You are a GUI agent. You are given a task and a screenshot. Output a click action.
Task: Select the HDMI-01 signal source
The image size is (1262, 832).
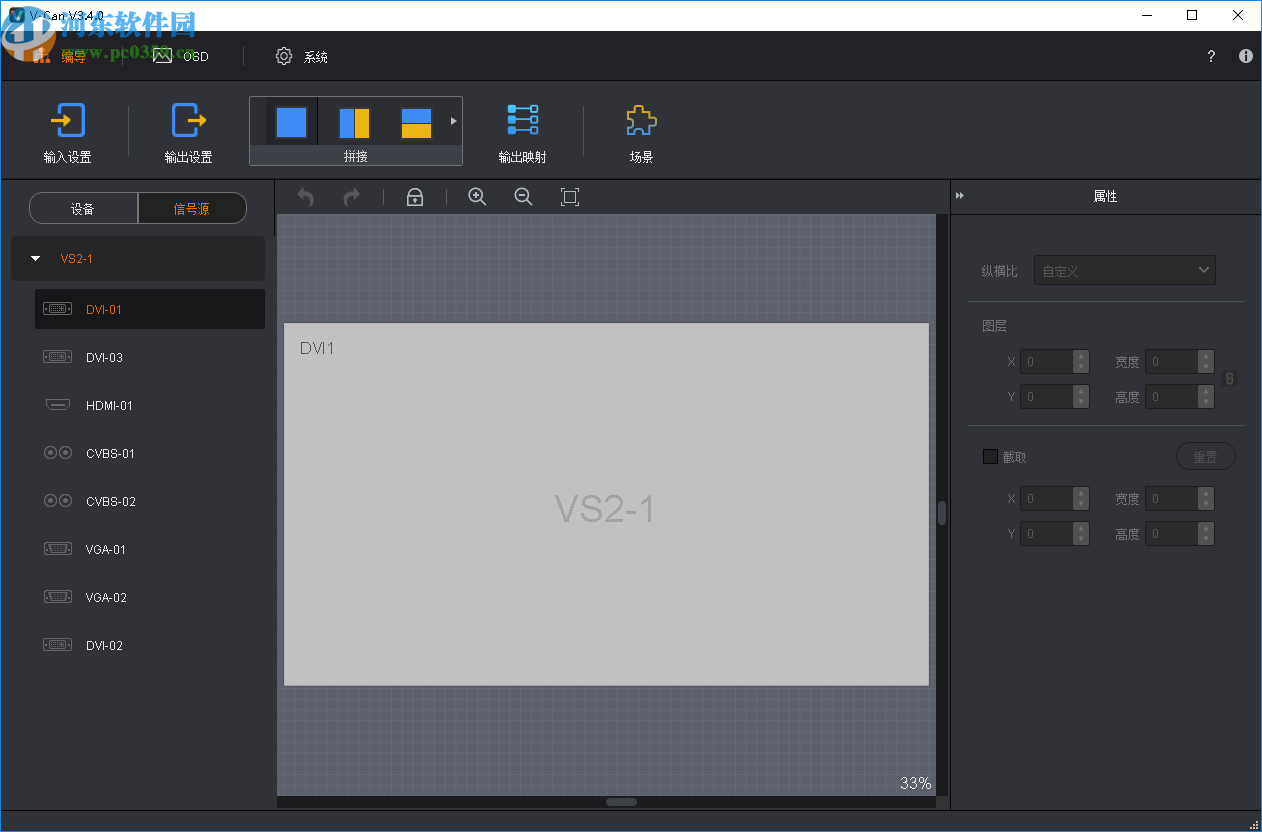point(109,405)
